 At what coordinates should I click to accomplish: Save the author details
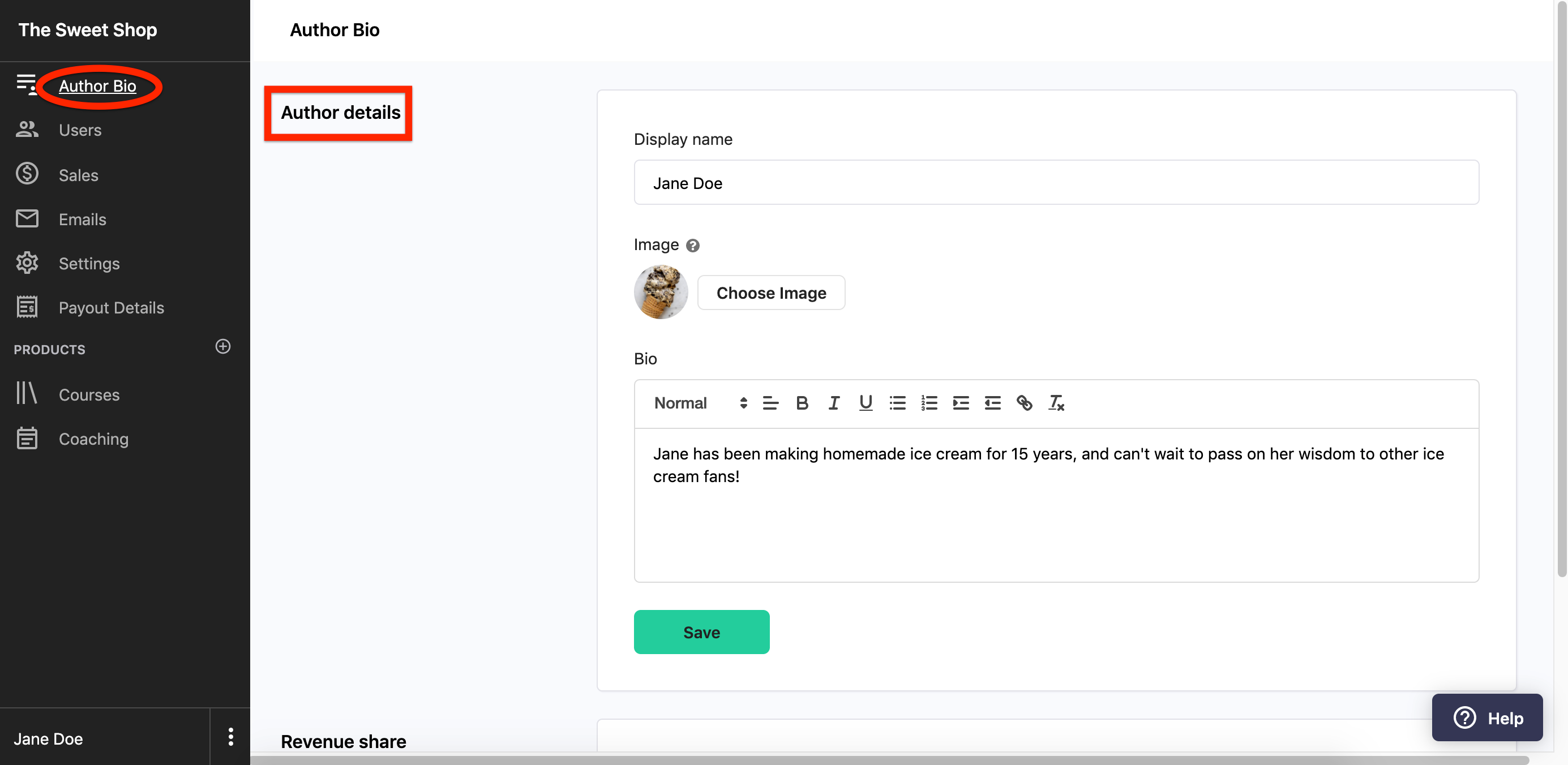(701, 631)
